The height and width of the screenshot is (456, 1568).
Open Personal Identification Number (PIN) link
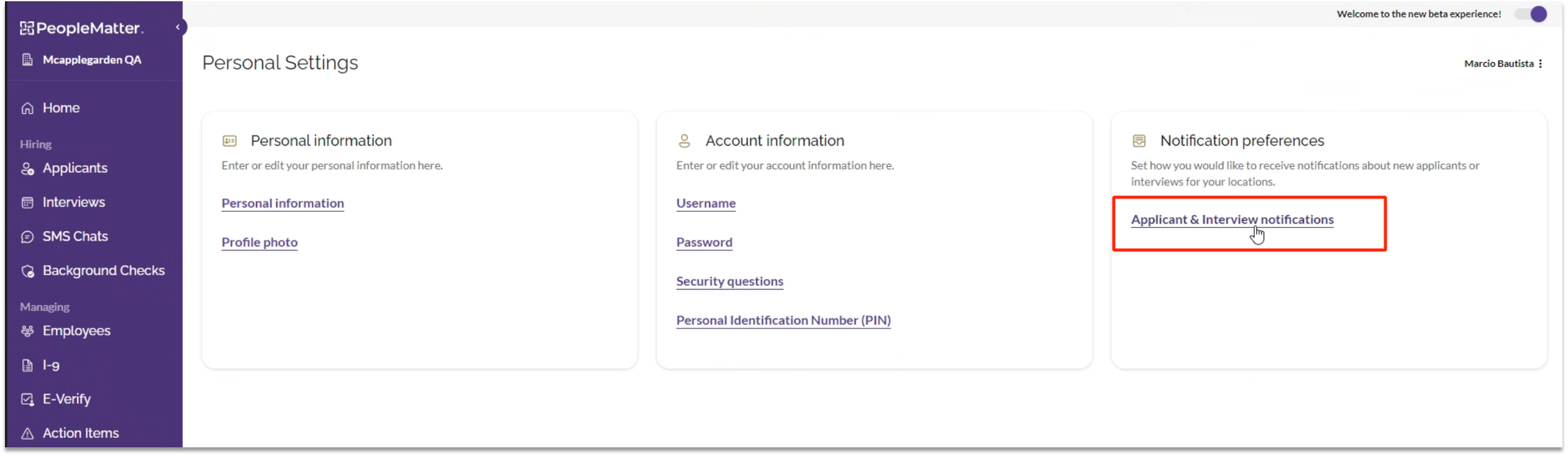(x=783, y=321)
